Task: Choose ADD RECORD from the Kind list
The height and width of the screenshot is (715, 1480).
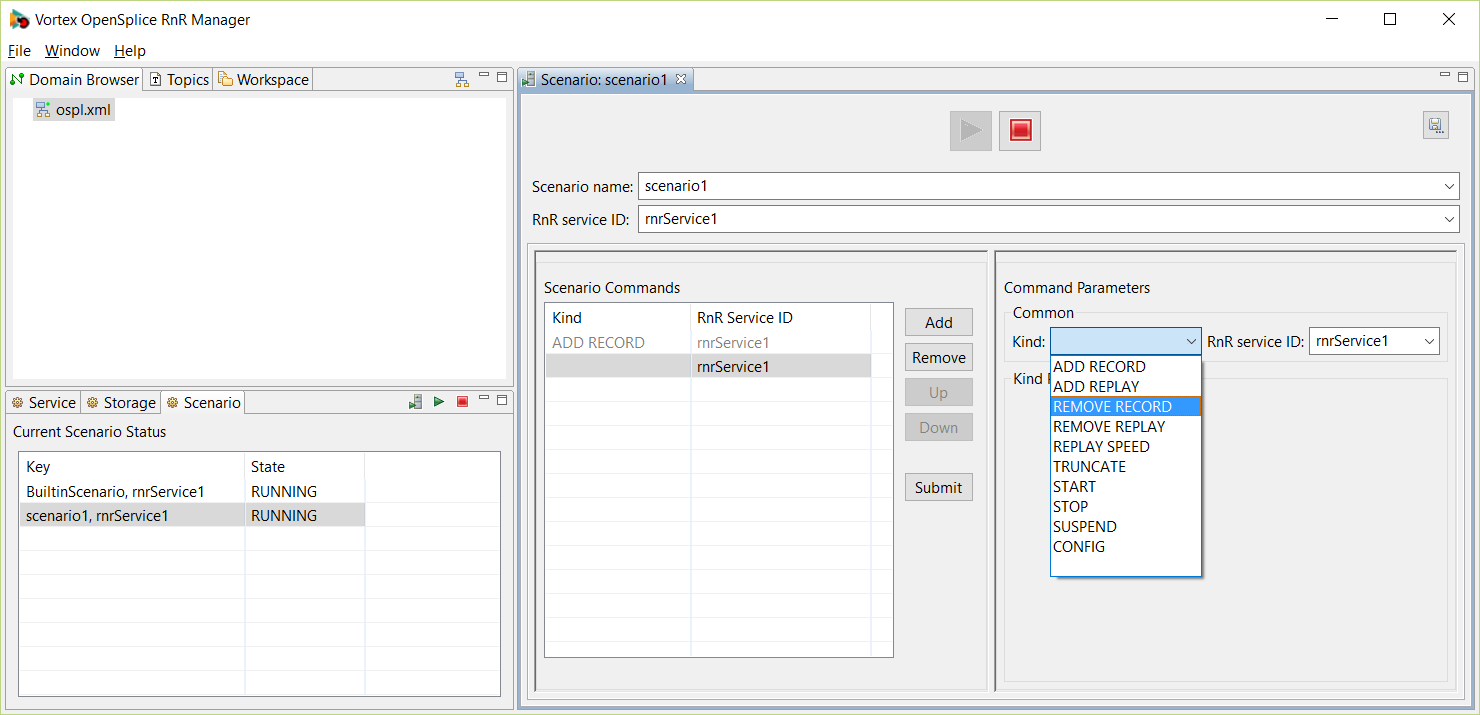Action: click(x=1125, y=366)
